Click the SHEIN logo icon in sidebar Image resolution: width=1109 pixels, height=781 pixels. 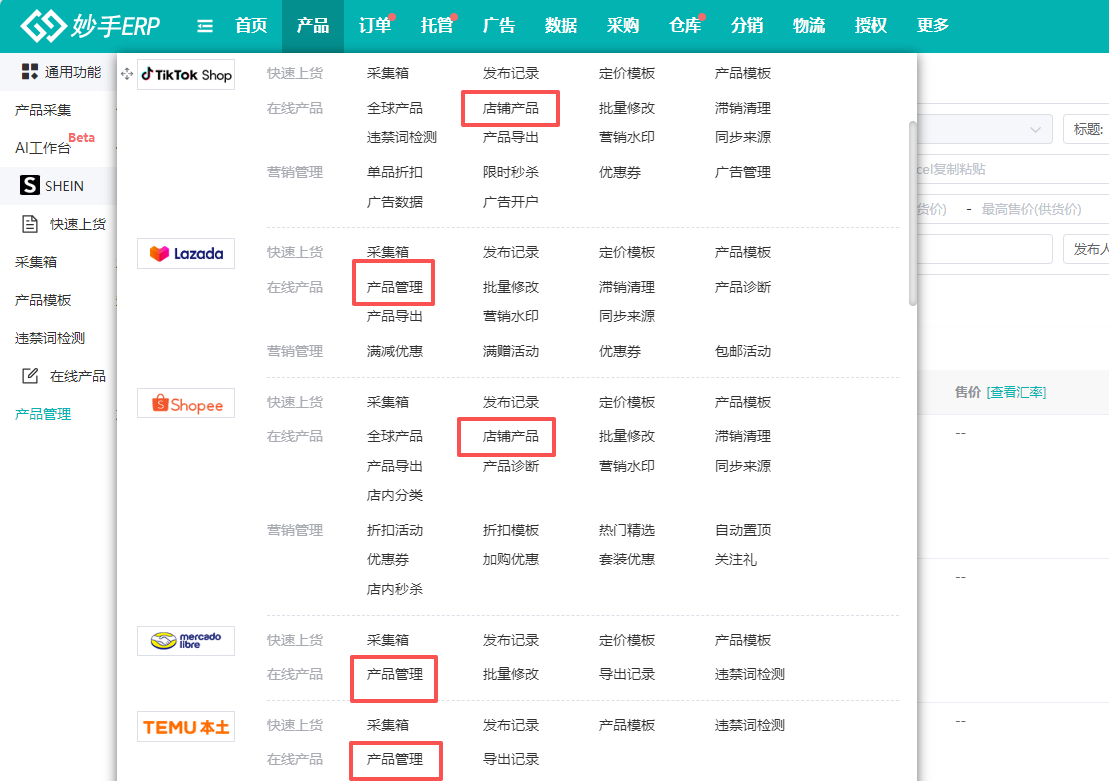tap(30, 185)
